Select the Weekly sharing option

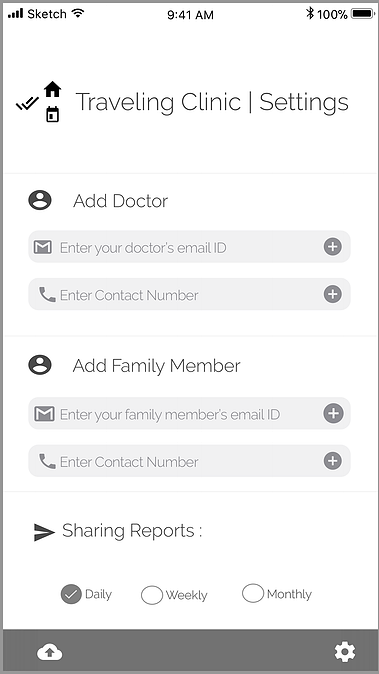(x=152, y=595)
